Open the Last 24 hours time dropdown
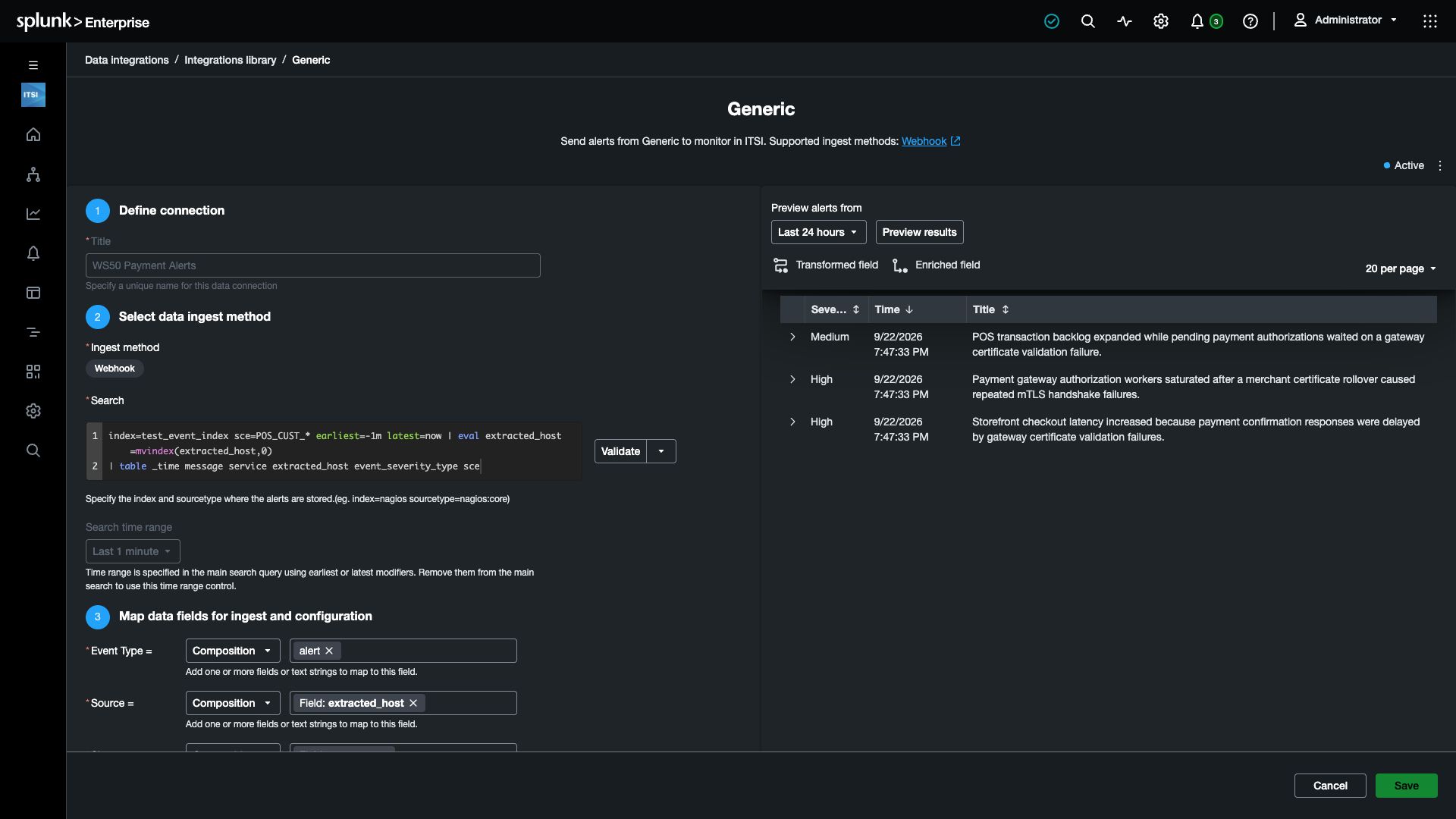Image resolution: width=1456 pixels, height=819 pixels. pyautogui.click(x=818, y=232)
